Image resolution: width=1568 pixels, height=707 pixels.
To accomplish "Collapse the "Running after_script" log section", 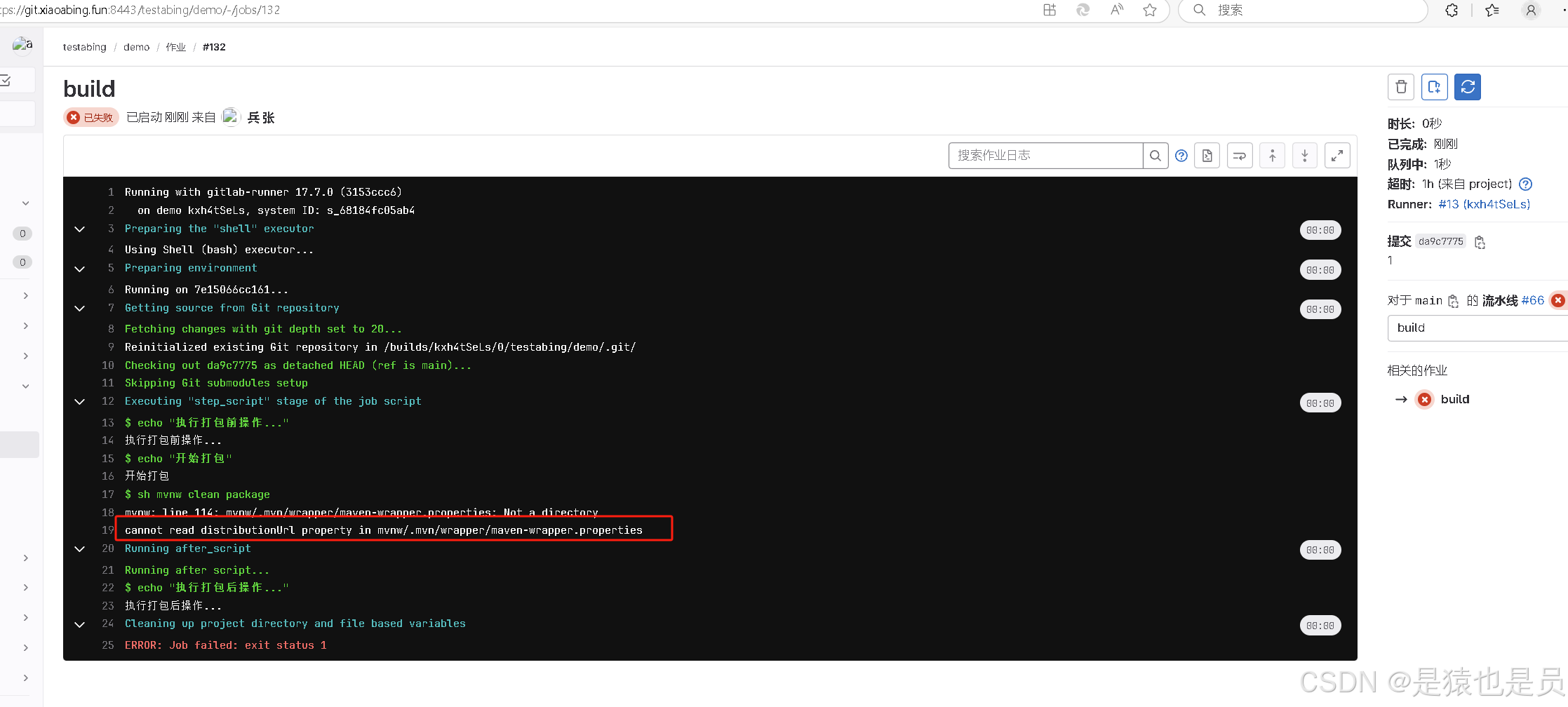I will pyautogui.click(x=80, y=549).
